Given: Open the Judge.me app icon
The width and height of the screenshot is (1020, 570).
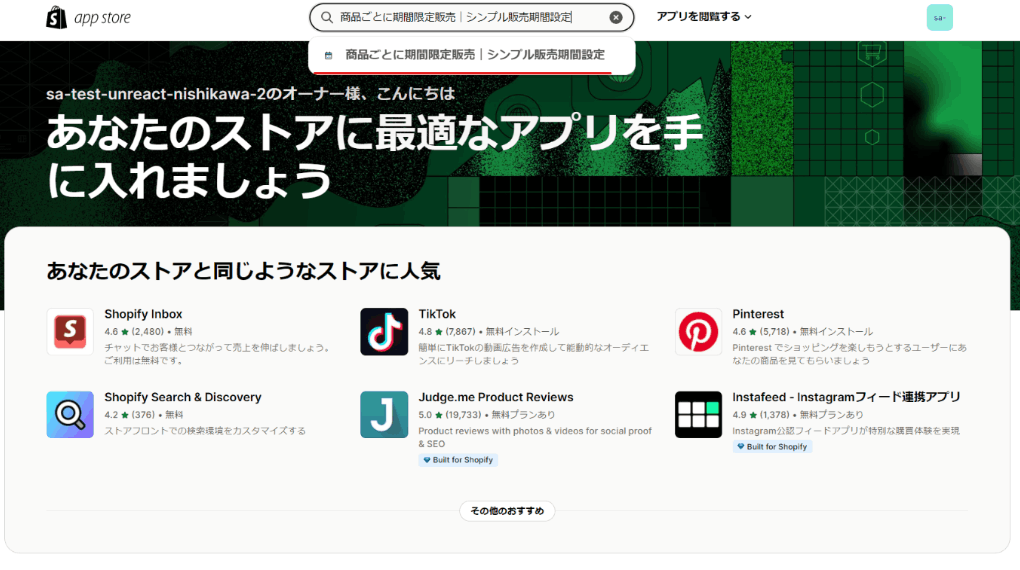Looking at the screenshot, I should point(384,414).
